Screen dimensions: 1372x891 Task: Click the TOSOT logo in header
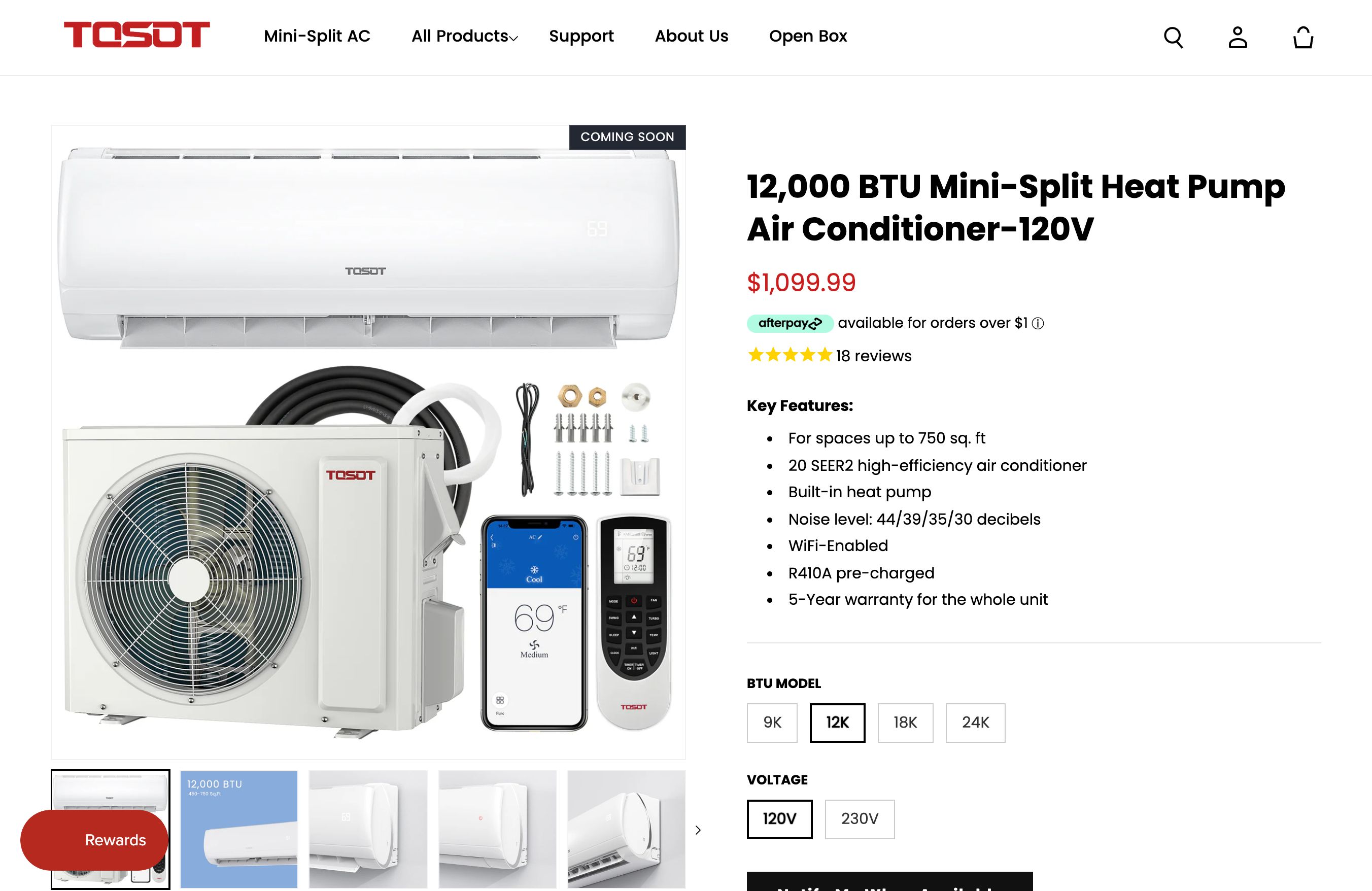tap(136, 35)
